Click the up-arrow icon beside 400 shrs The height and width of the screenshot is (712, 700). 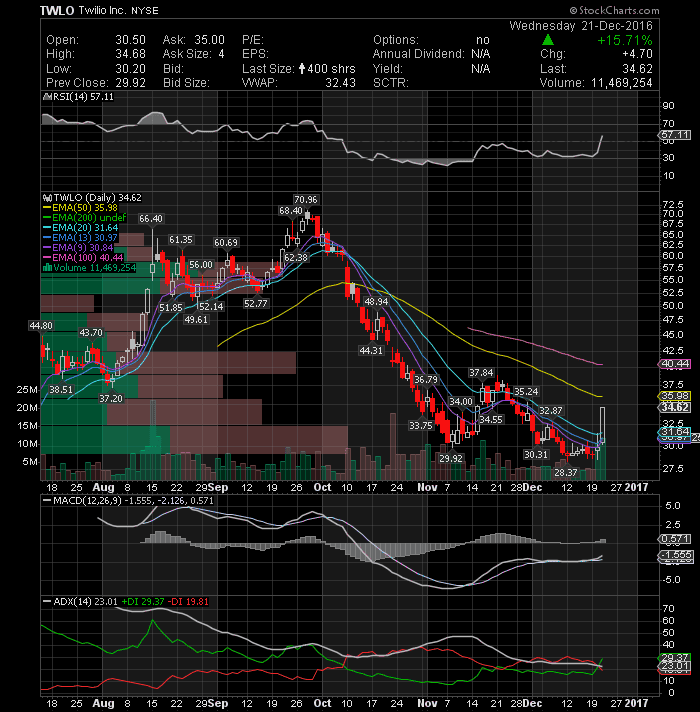(302, 69)
